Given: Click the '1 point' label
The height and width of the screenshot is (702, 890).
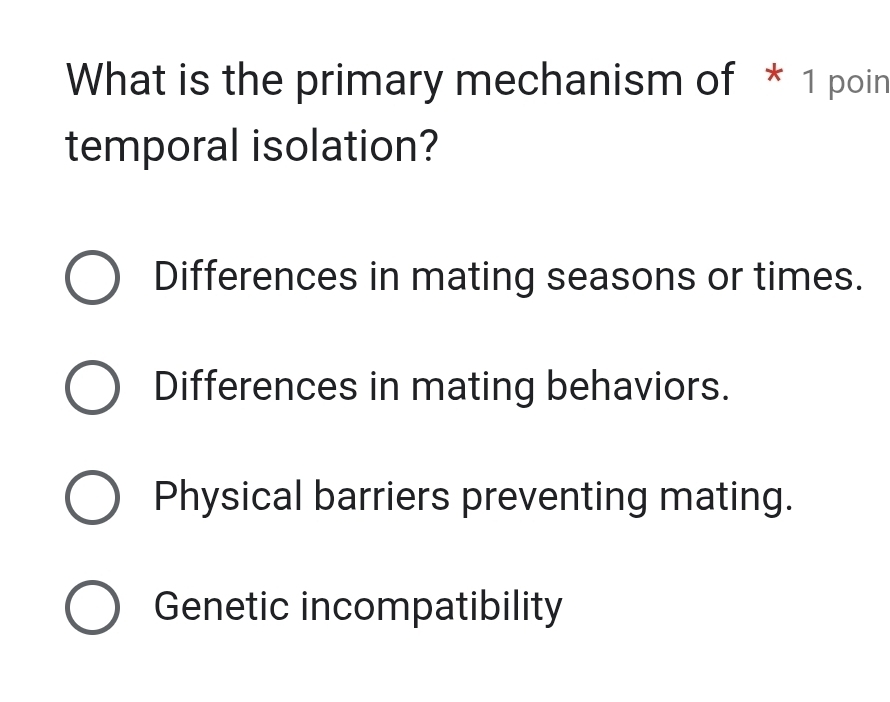Looking at the screenshot, I should coord(849,82).
